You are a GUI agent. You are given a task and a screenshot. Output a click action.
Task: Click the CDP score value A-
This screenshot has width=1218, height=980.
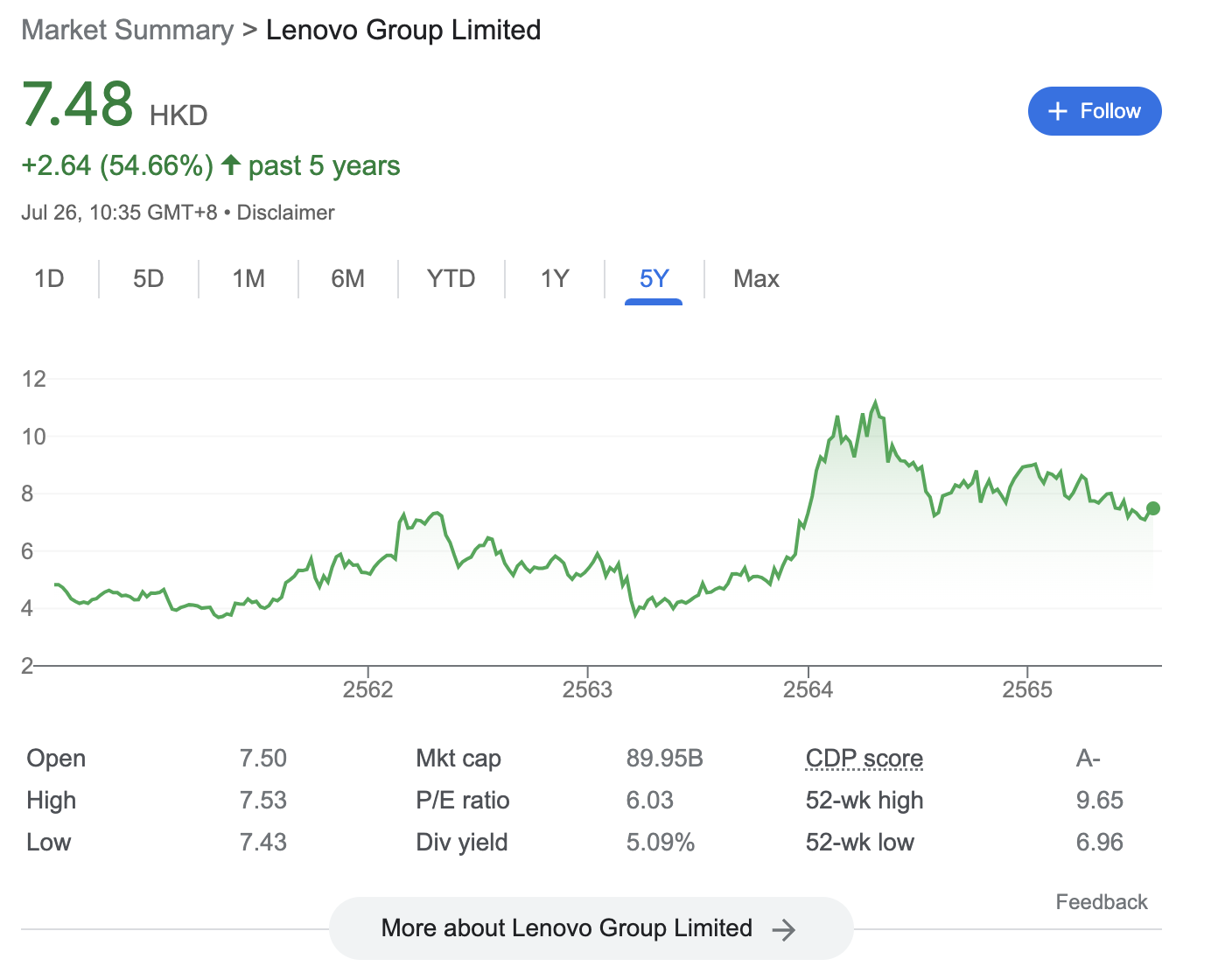click(1088, 759)
